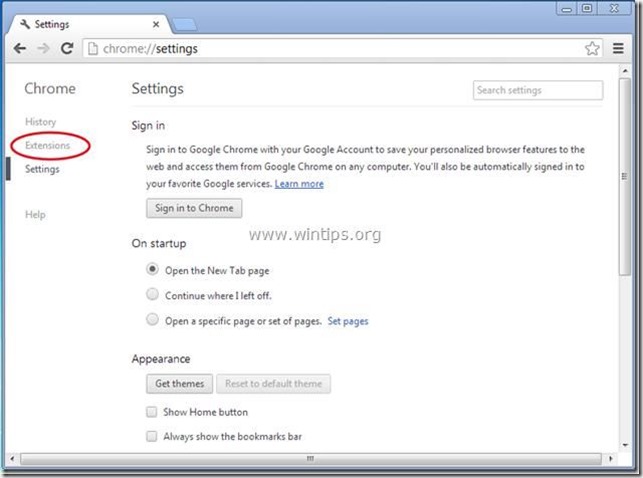Open the Chrome hamburger menu

pyautogui.click(x=618, y=48)
